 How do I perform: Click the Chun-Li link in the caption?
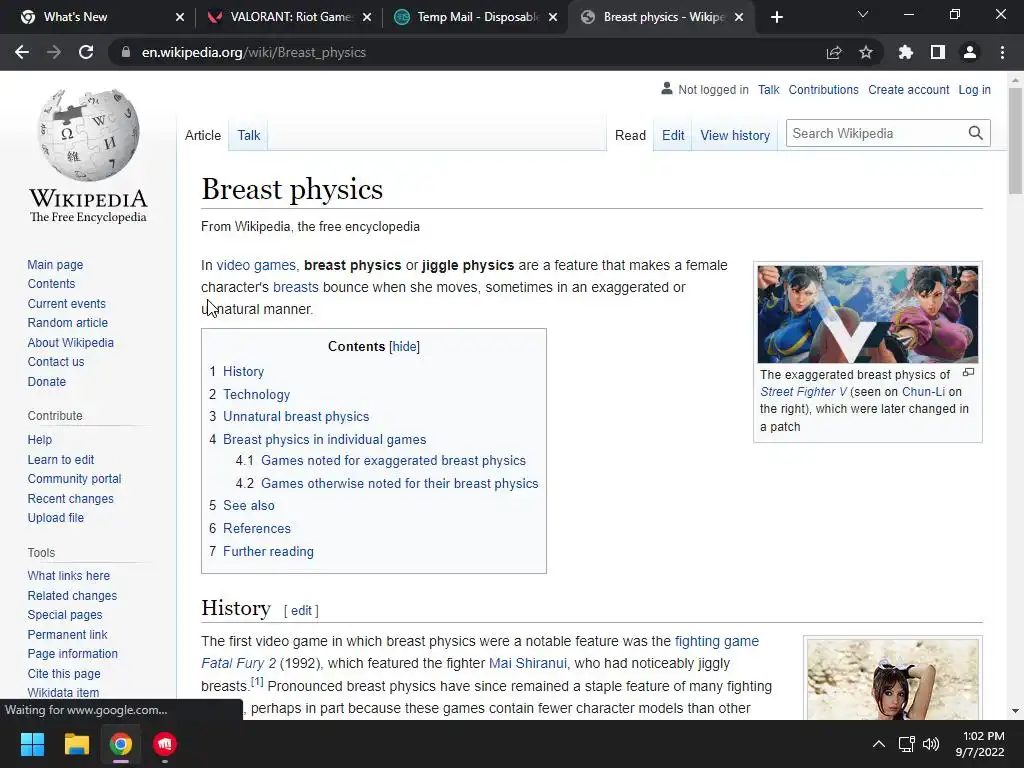923,392
